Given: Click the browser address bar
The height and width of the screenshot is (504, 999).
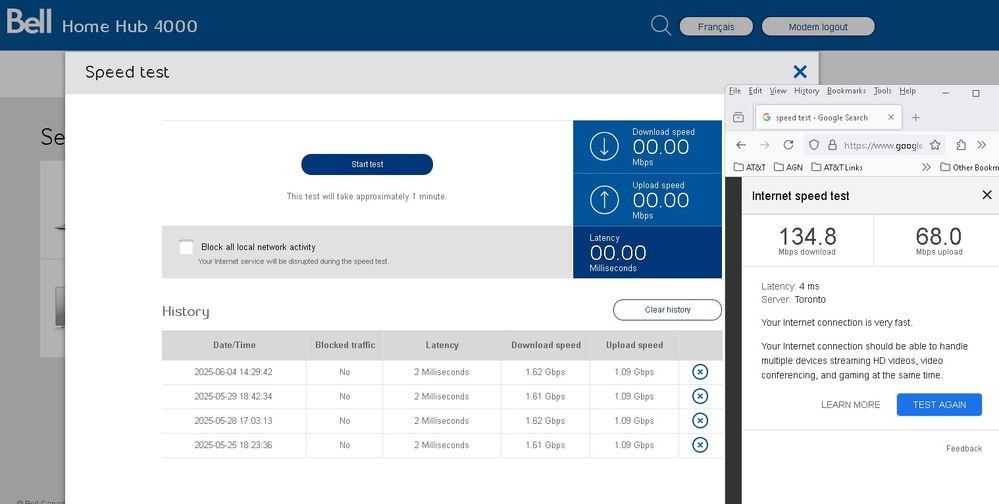Looking at the screenshot, I should pyautogui.click(x=880, y=145).
